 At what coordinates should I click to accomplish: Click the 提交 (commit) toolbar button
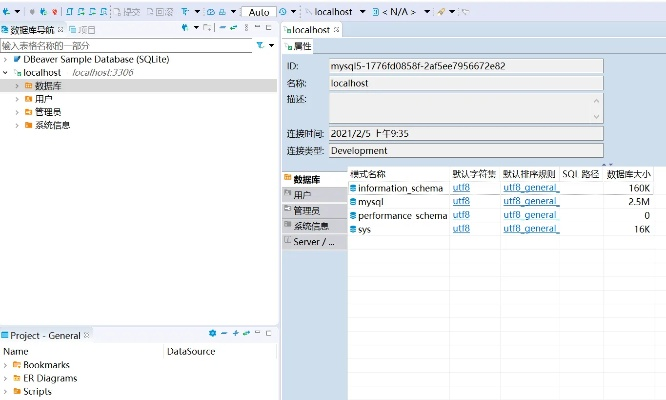[x=127, y=12]
